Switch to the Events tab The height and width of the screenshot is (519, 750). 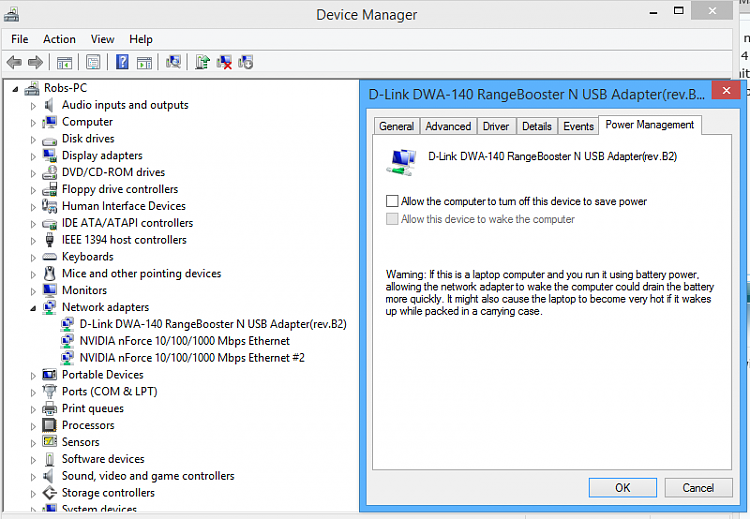coord(578,126)
